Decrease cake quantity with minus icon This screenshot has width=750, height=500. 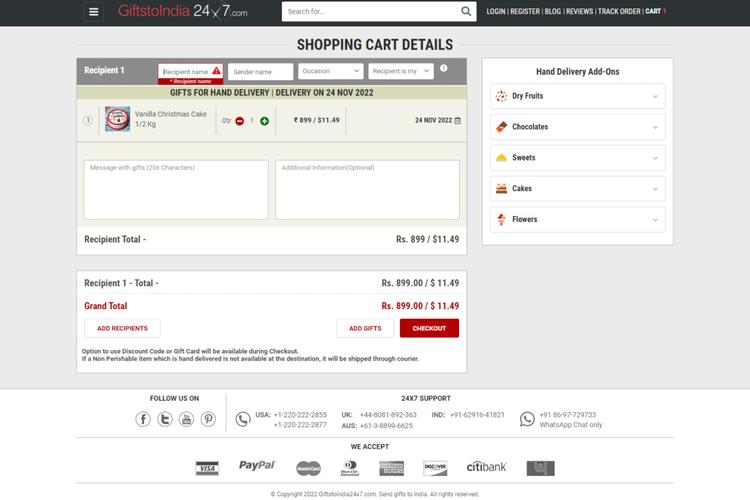tap(240, 121)
